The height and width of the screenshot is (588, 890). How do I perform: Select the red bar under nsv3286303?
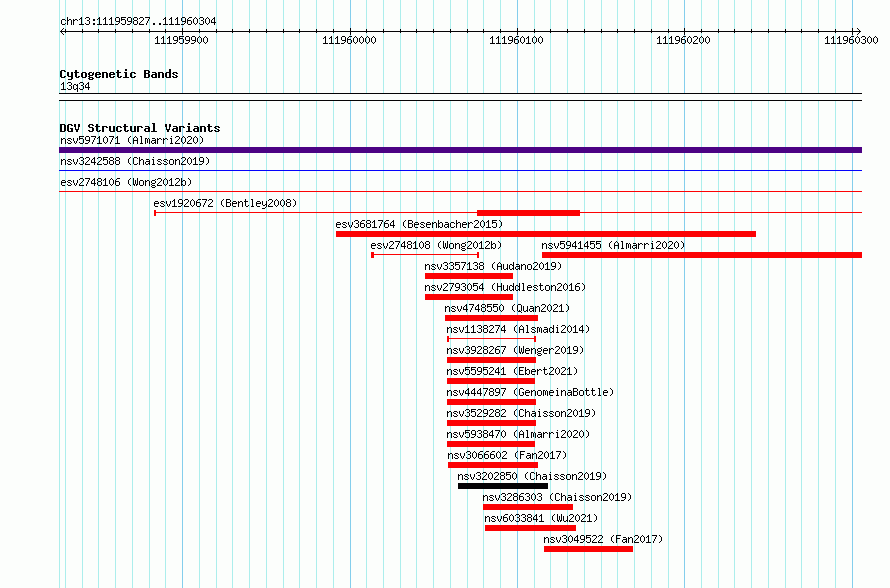tap(528, 507)
